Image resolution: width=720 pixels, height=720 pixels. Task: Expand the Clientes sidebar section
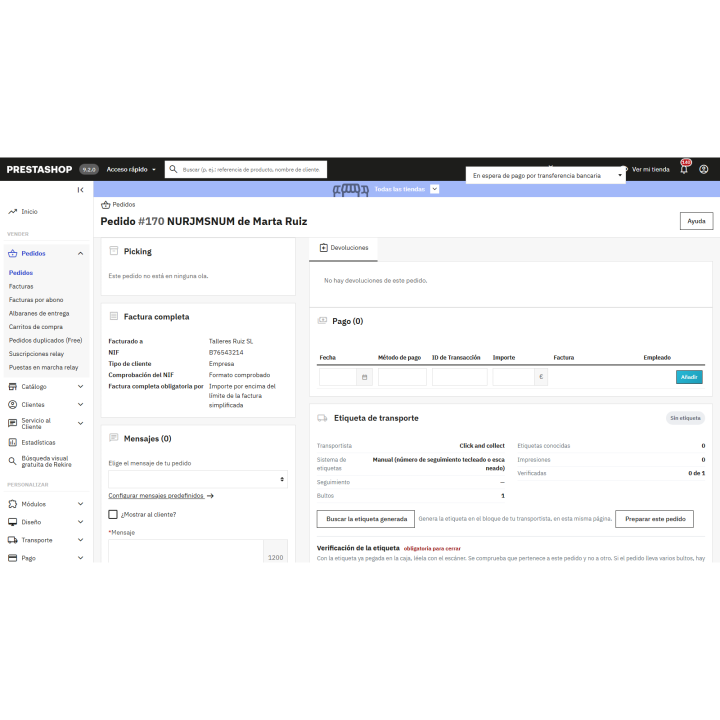tap(80, 405)
